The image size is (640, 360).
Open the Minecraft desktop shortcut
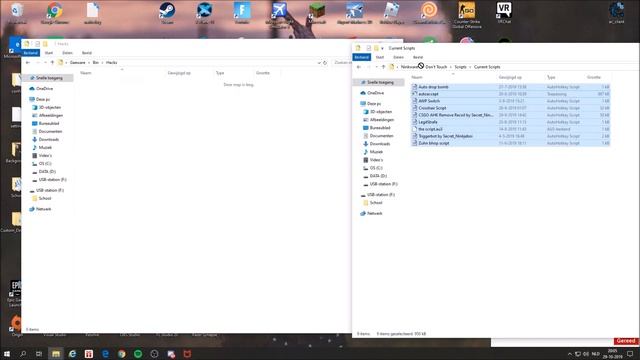[317, 13]
